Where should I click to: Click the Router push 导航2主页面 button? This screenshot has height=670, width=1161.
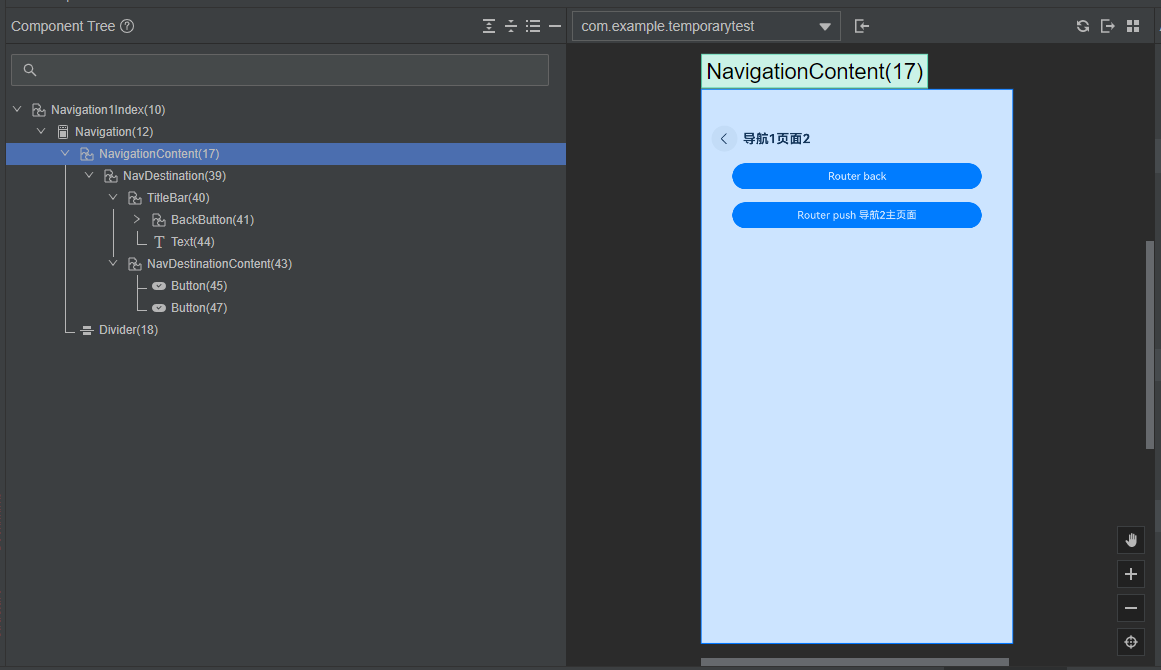coord(856,214)
